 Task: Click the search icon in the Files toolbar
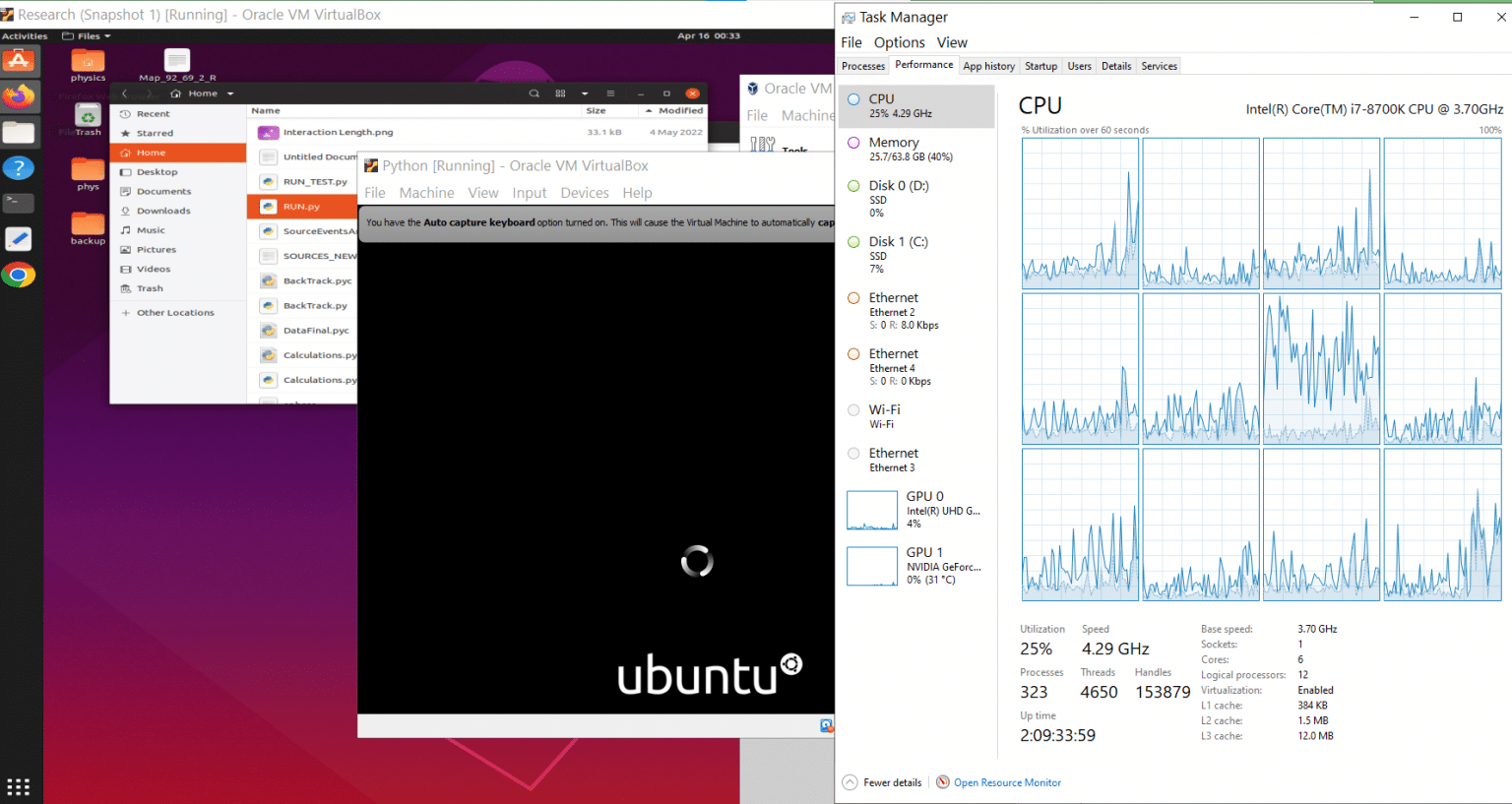(x=535, y=93)
